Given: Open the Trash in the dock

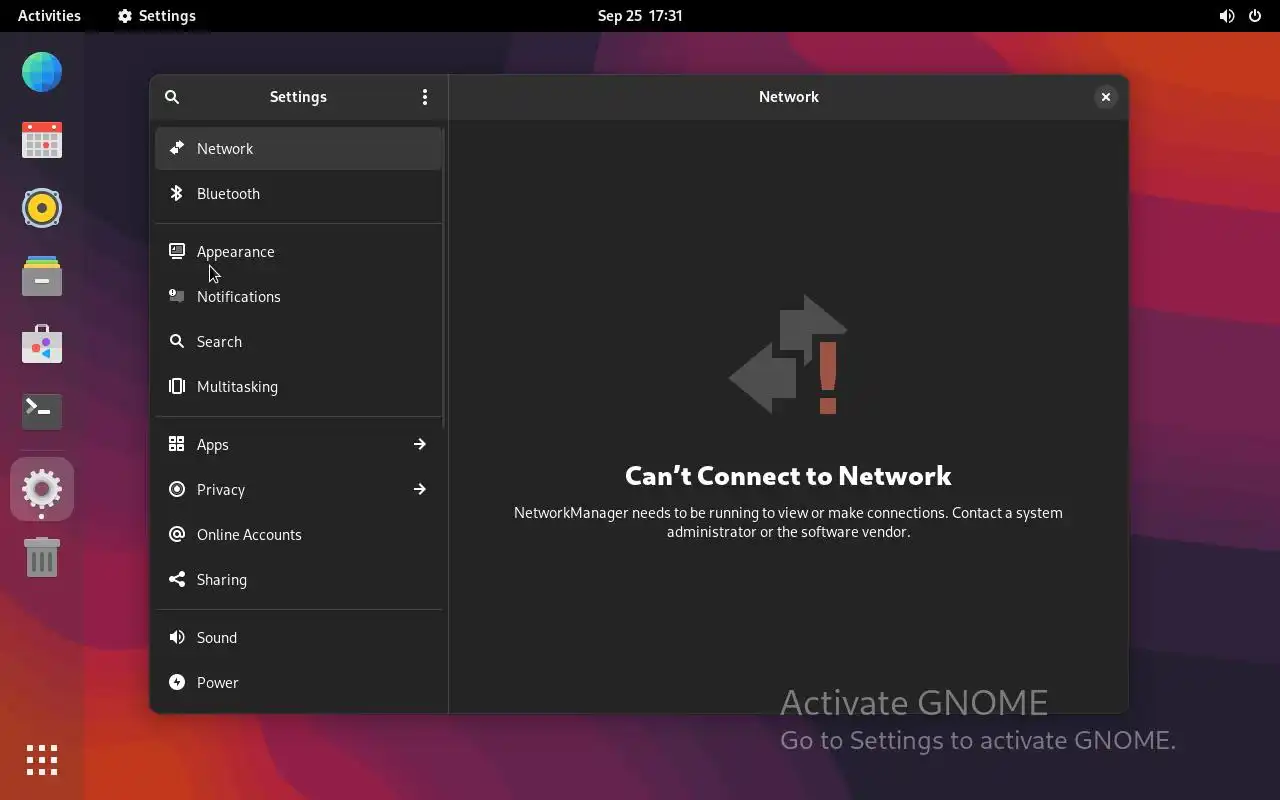Looking at the screenshot, I should point(42,557).
